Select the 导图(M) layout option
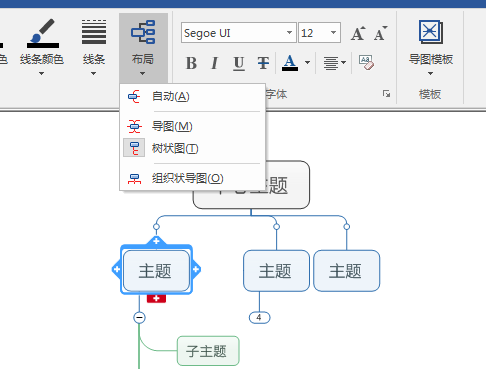Viewport: 486px width, 369px height. 193,127
